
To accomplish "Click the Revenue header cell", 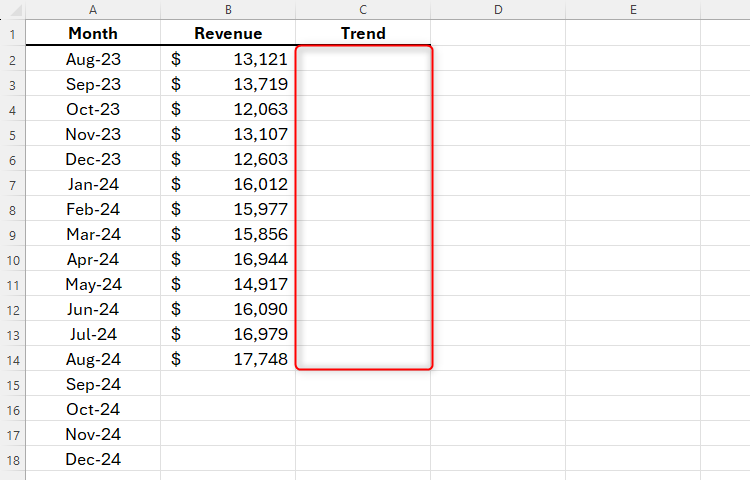I will click(x=228, y=33).
